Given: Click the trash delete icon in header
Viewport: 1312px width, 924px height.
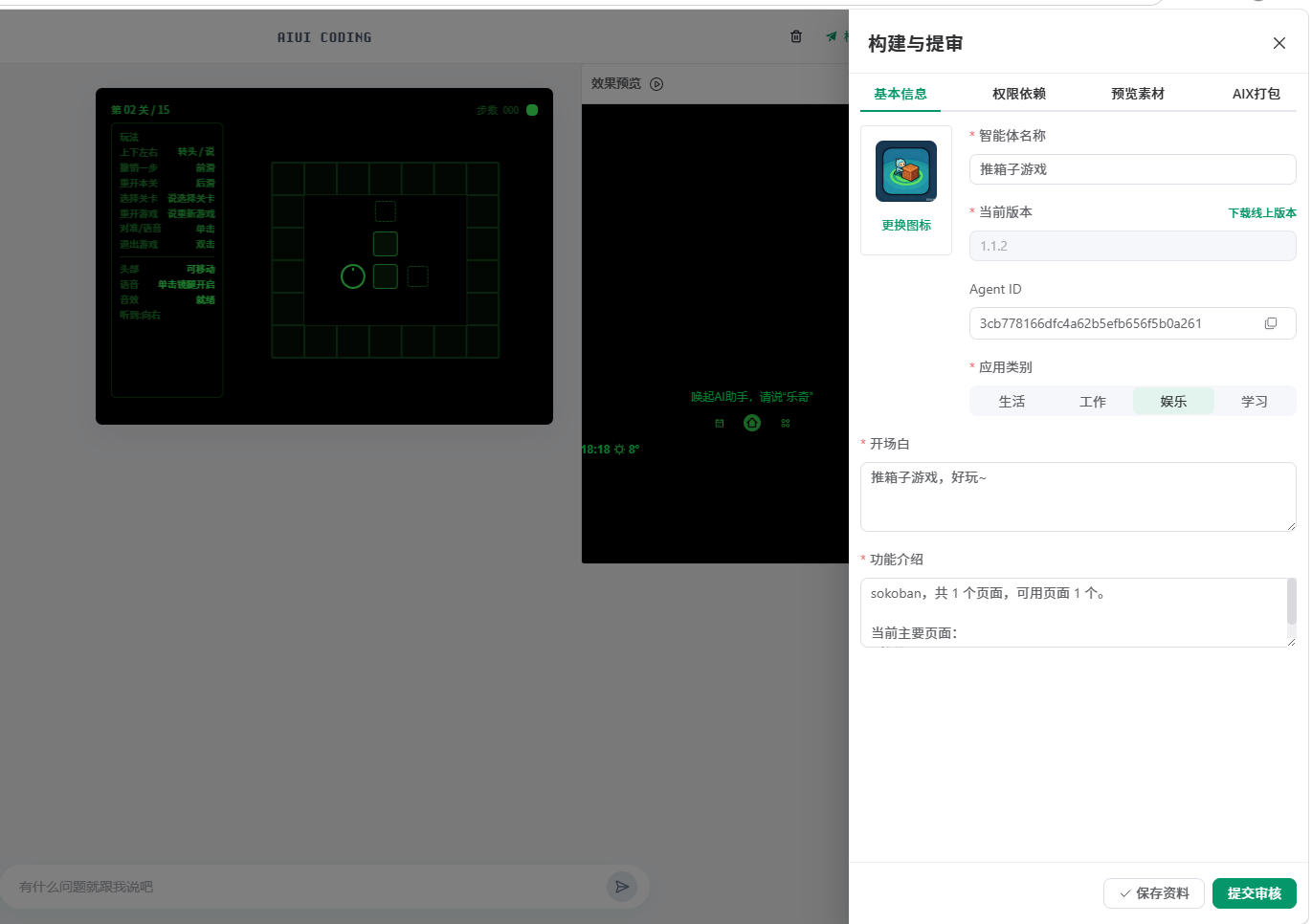Looking at the screenshot, I should 796,36.
